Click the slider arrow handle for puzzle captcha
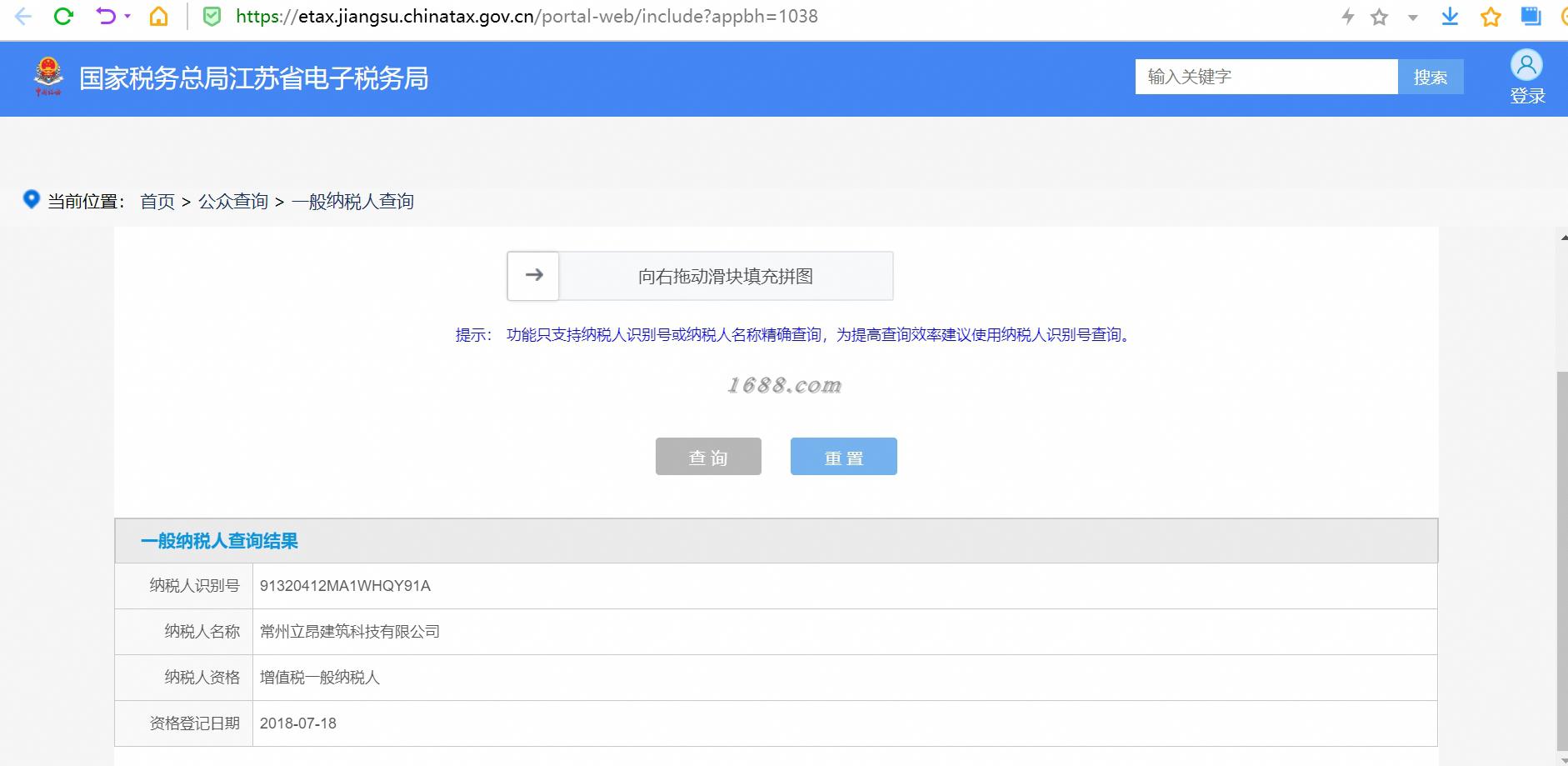The width and height of the screenshot is (1568, 766). click(x=533, y=276)
